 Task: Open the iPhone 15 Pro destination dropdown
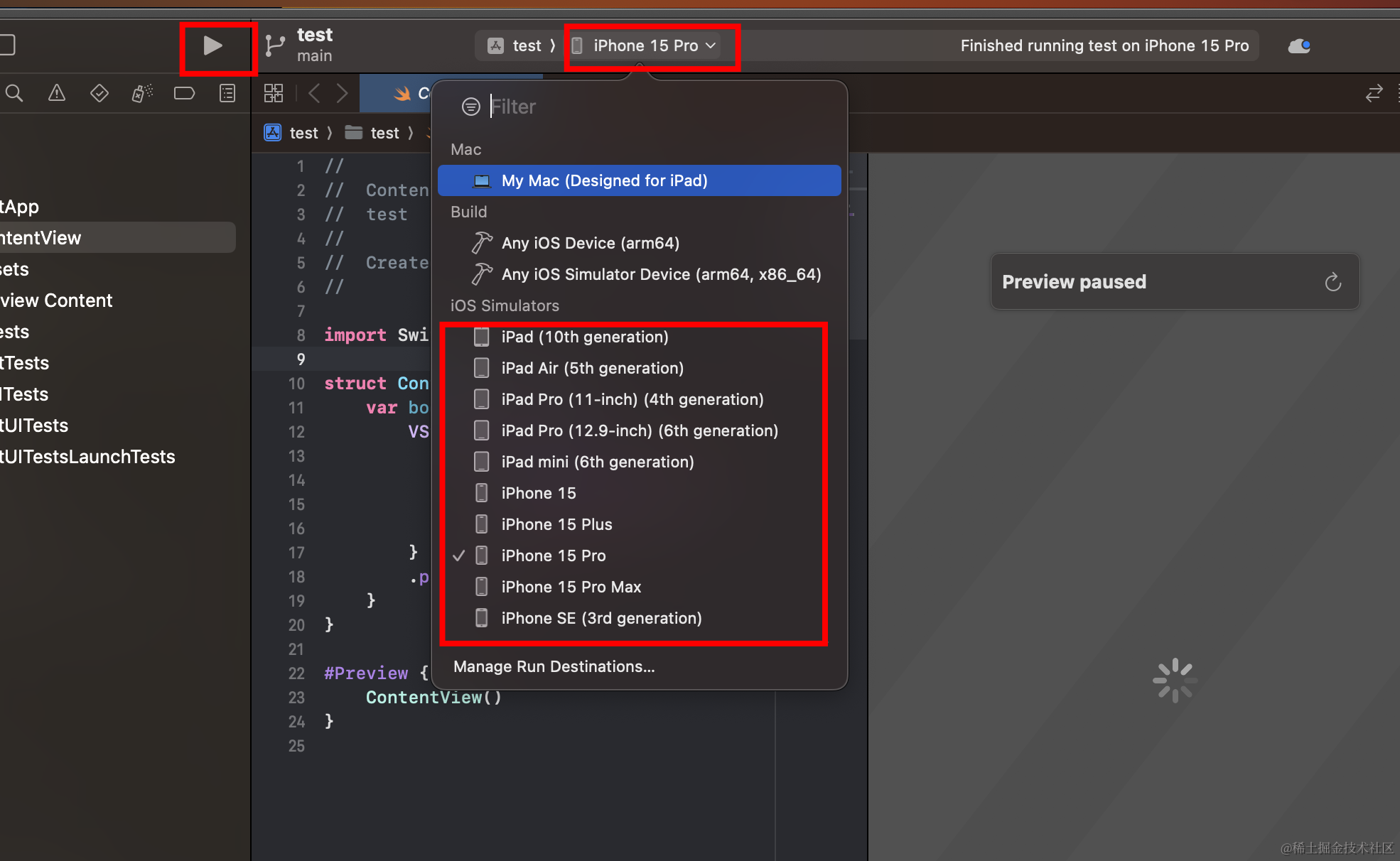click(645, 46)
